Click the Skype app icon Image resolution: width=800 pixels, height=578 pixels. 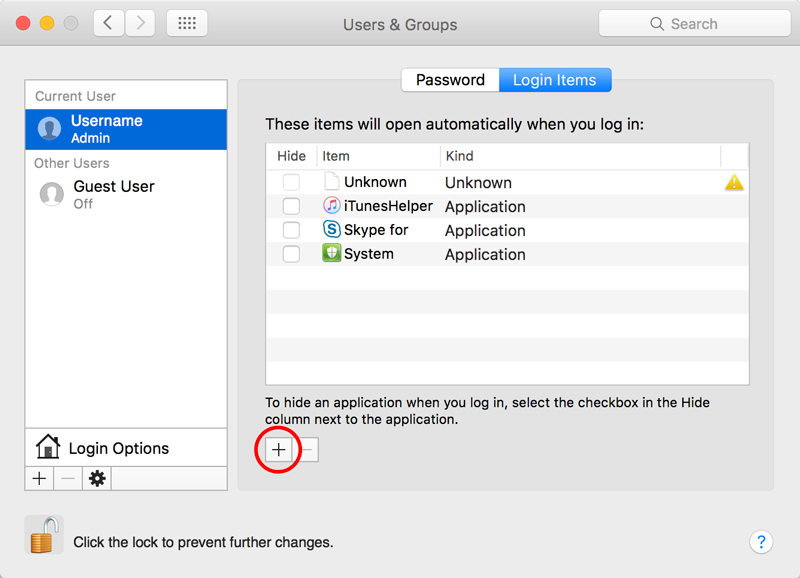tap(332, 230)
